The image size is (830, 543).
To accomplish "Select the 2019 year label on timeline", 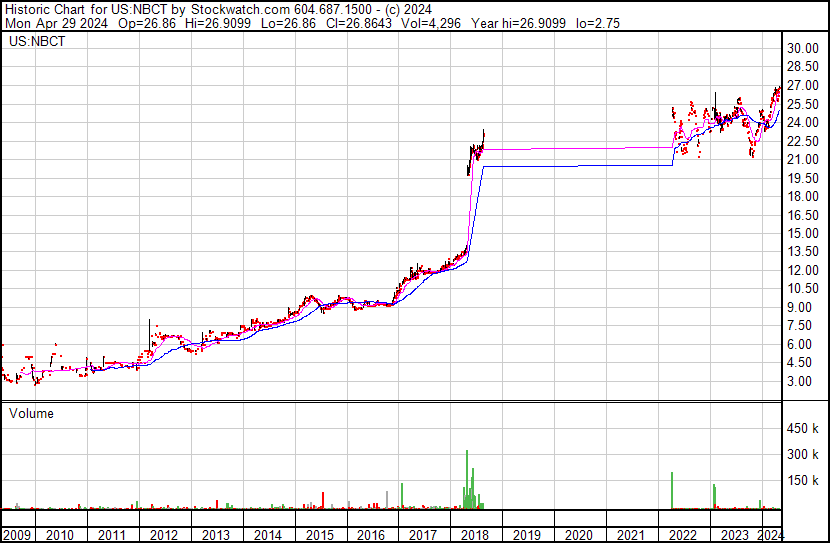I will [x=527, y=535].
